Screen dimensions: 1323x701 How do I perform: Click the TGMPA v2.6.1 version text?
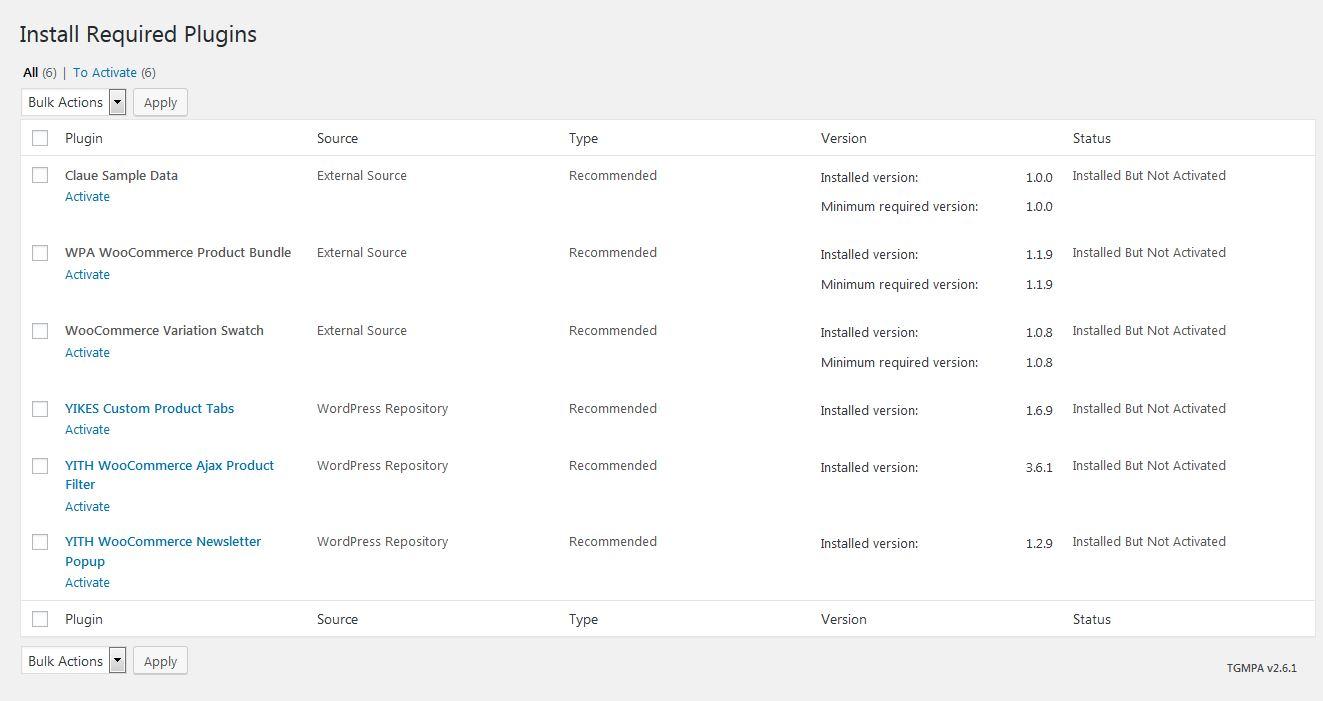coord(1261,668)
